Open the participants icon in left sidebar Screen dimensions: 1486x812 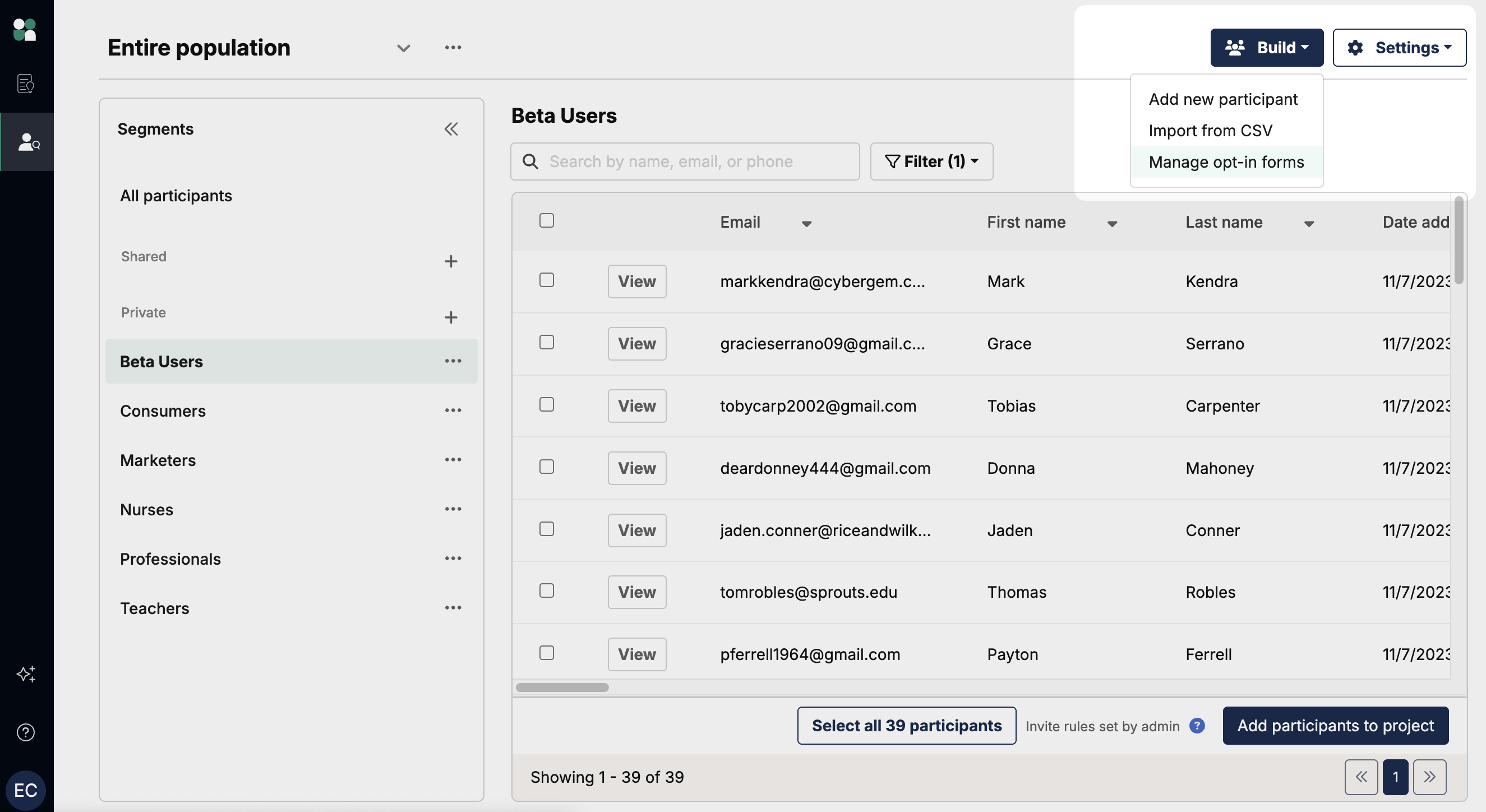(27, 142)
